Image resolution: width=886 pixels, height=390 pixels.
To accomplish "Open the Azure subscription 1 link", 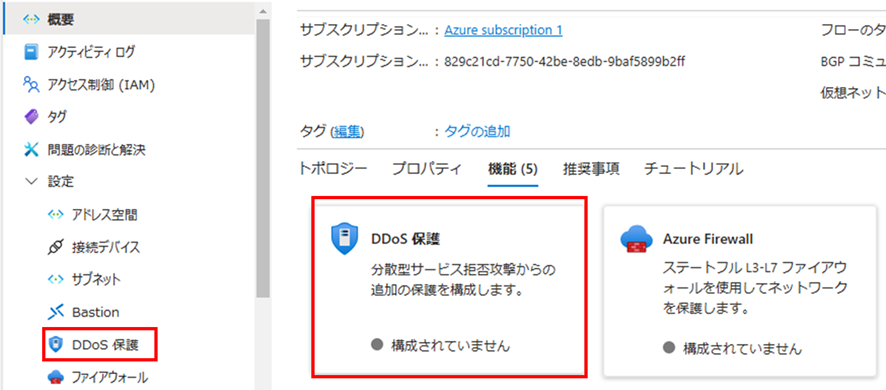I will pyautogui.click(x=503, y=30).
